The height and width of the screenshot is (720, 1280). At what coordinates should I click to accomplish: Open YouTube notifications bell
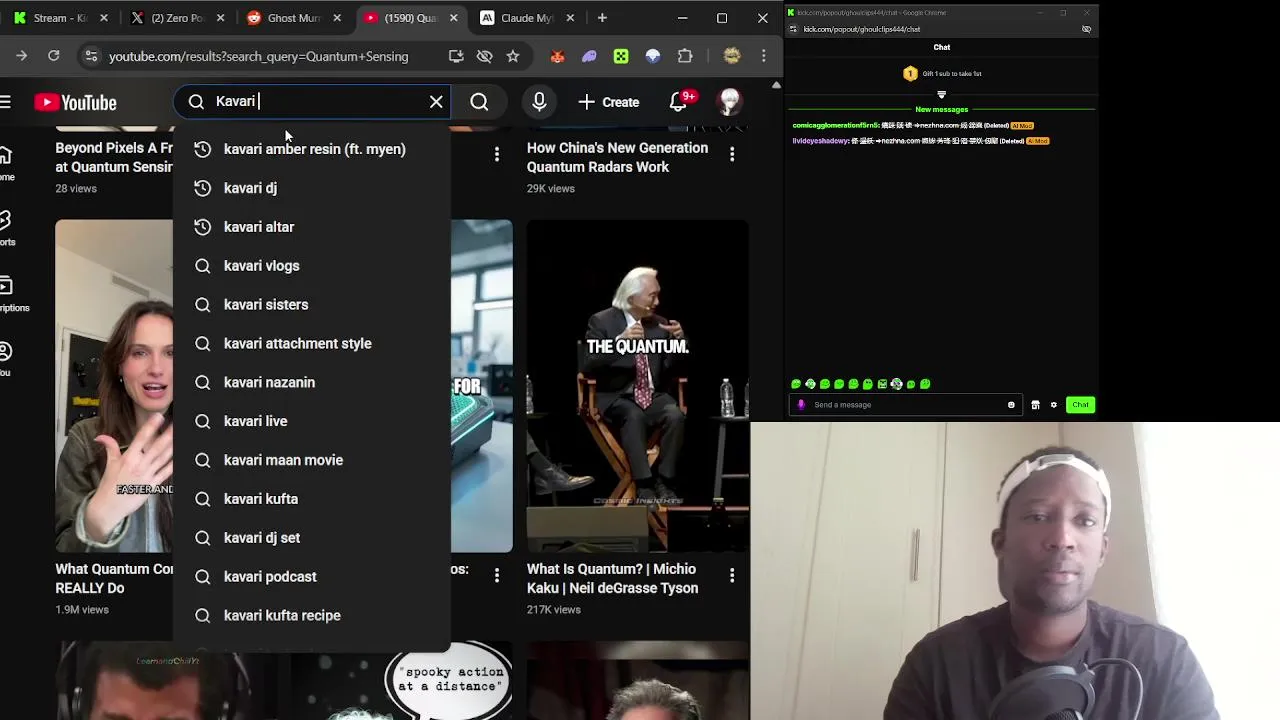[x=681, y=101]
